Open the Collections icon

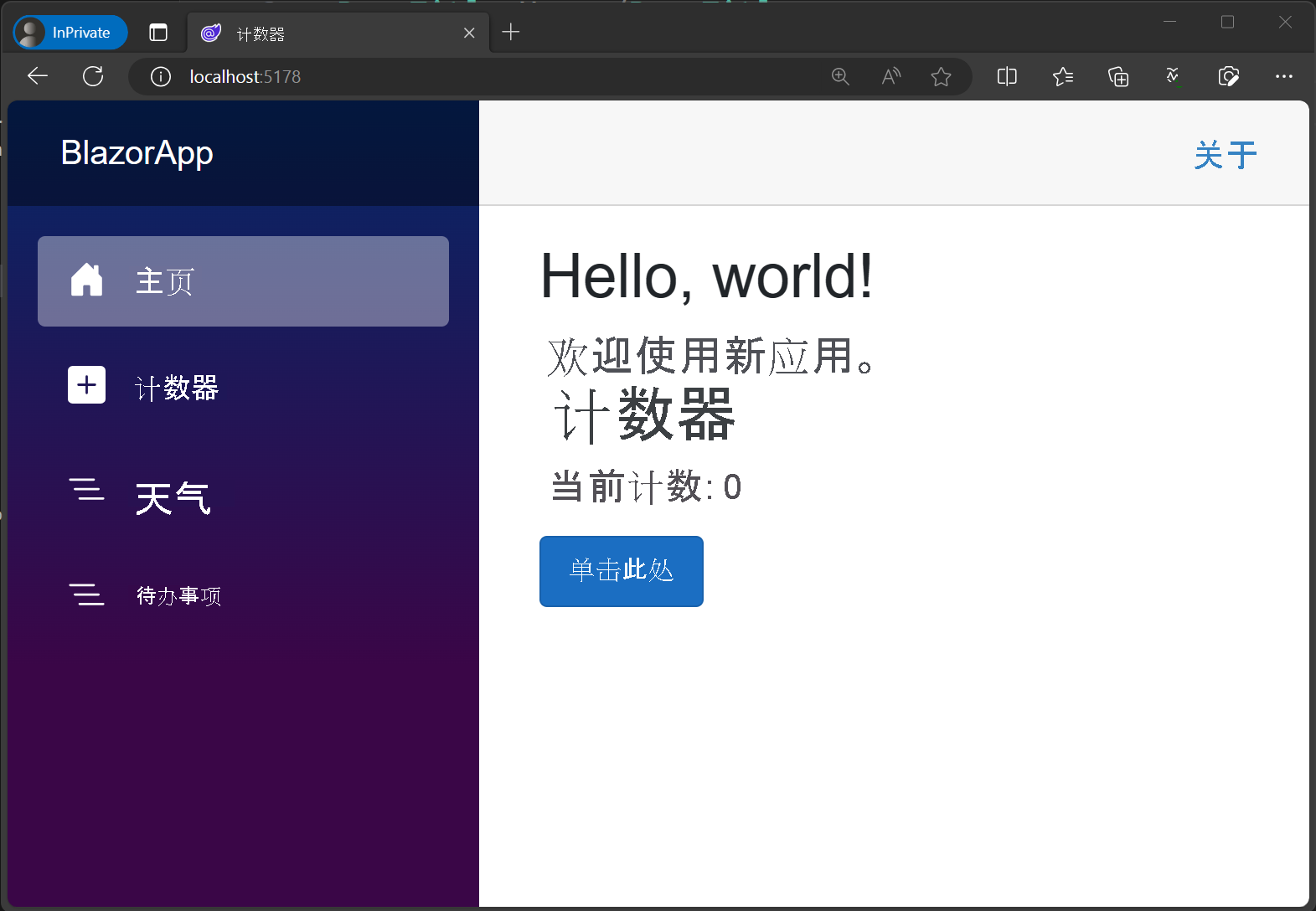[x=1118, y=77]
